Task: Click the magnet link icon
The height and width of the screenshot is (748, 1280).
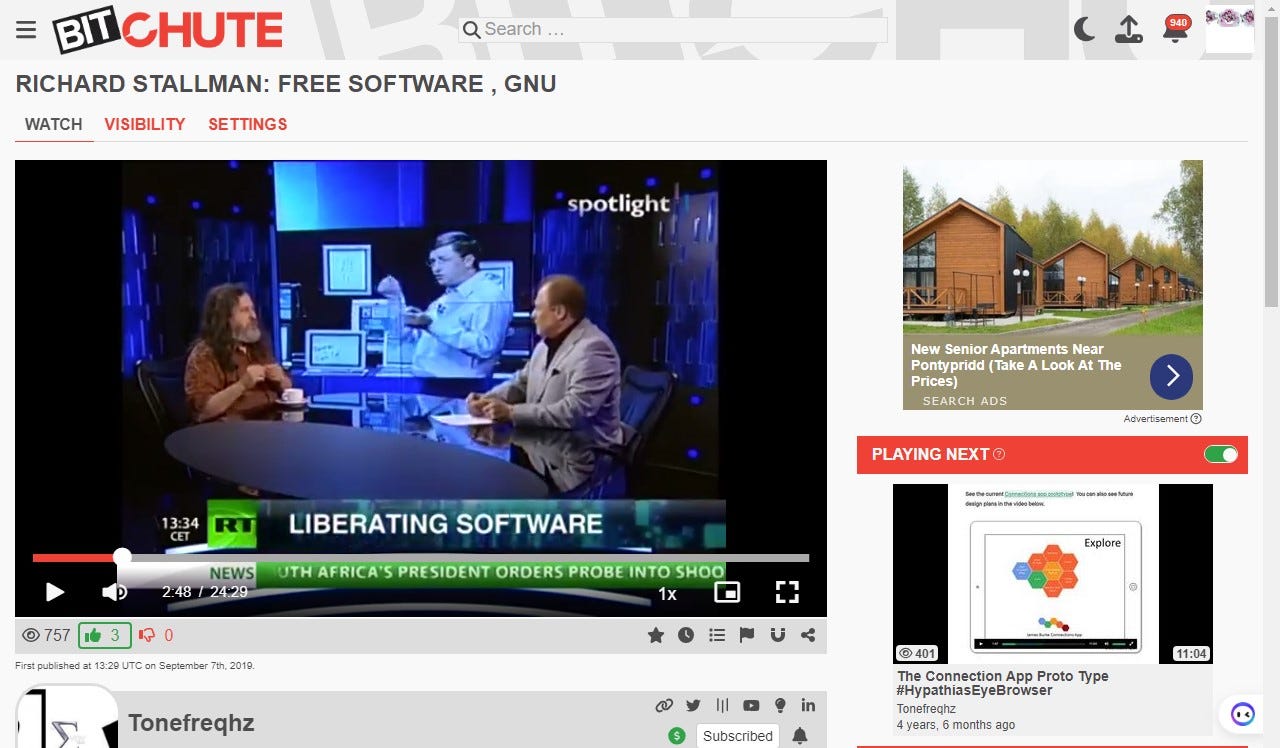Action: tap(777, 635)
